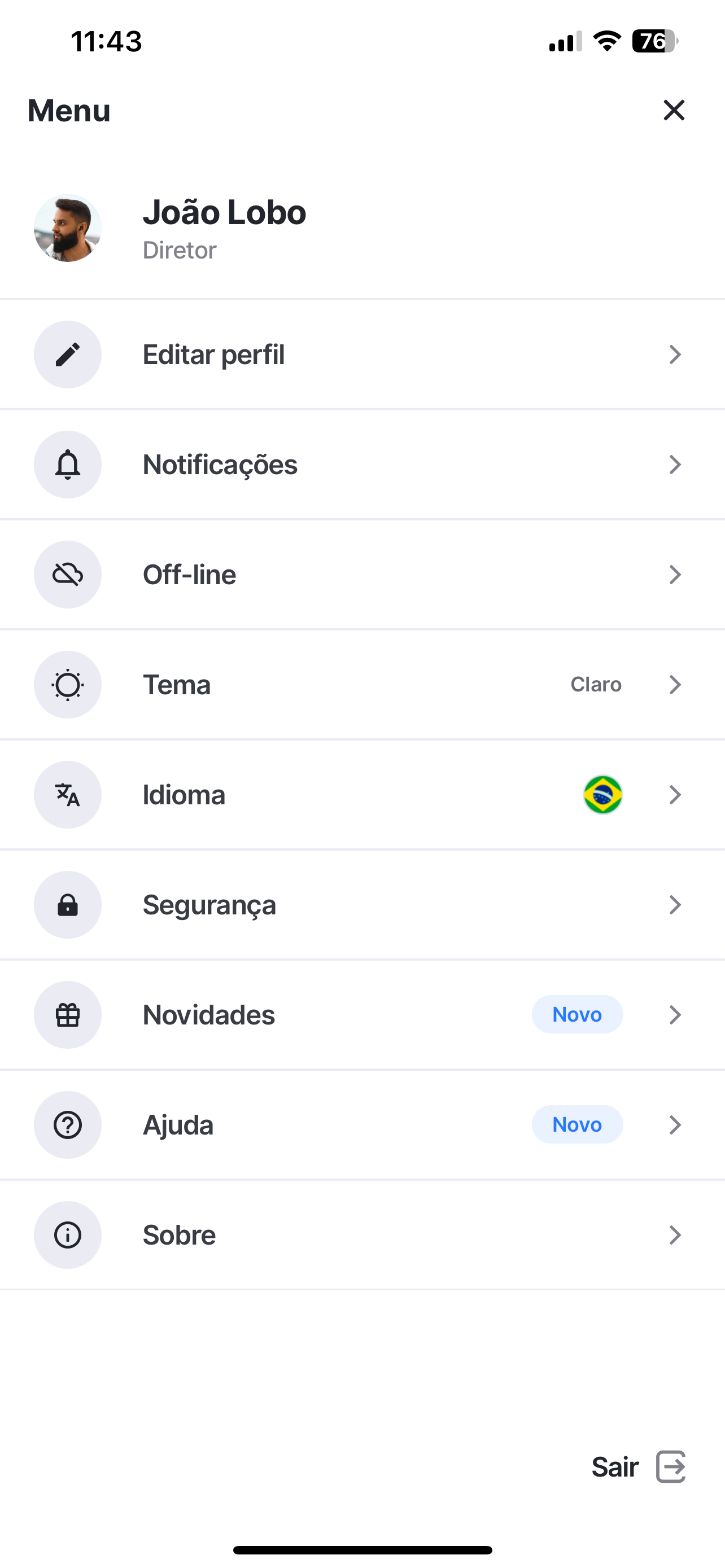Tap the gift icon for Novidades
The width and height of the screenshot is (725, 1568).
tap(68, 1015)
